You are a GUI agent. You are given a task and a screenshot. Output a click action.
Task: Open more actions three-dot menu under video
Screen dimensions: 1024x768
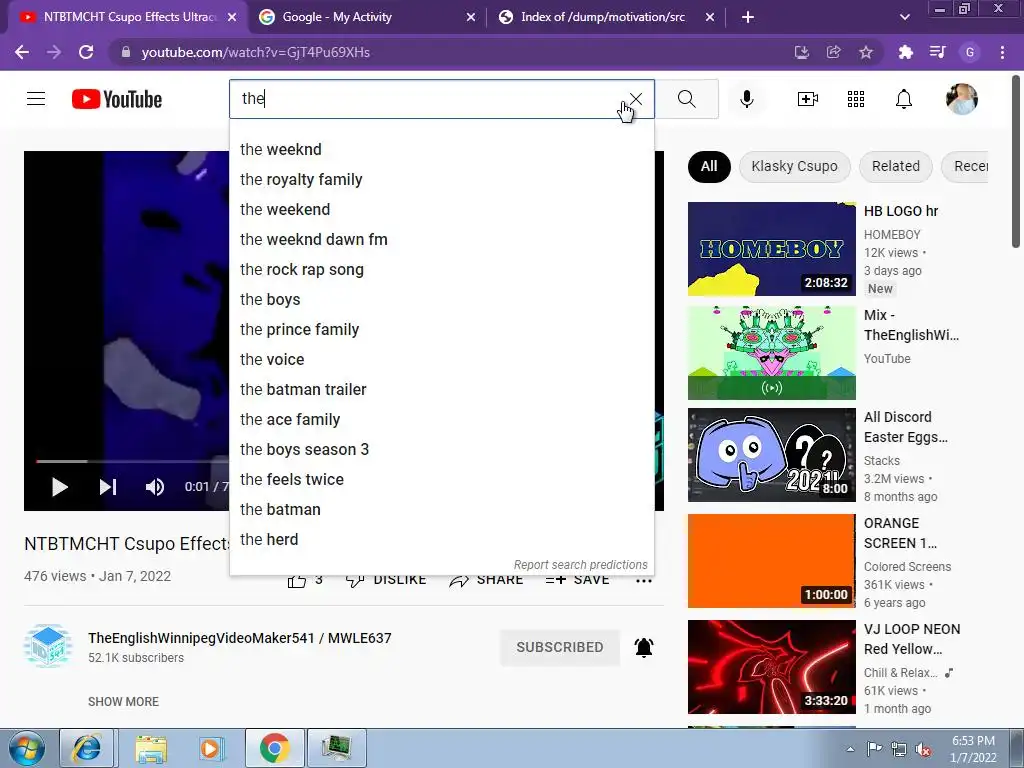[x=644, y=581]
